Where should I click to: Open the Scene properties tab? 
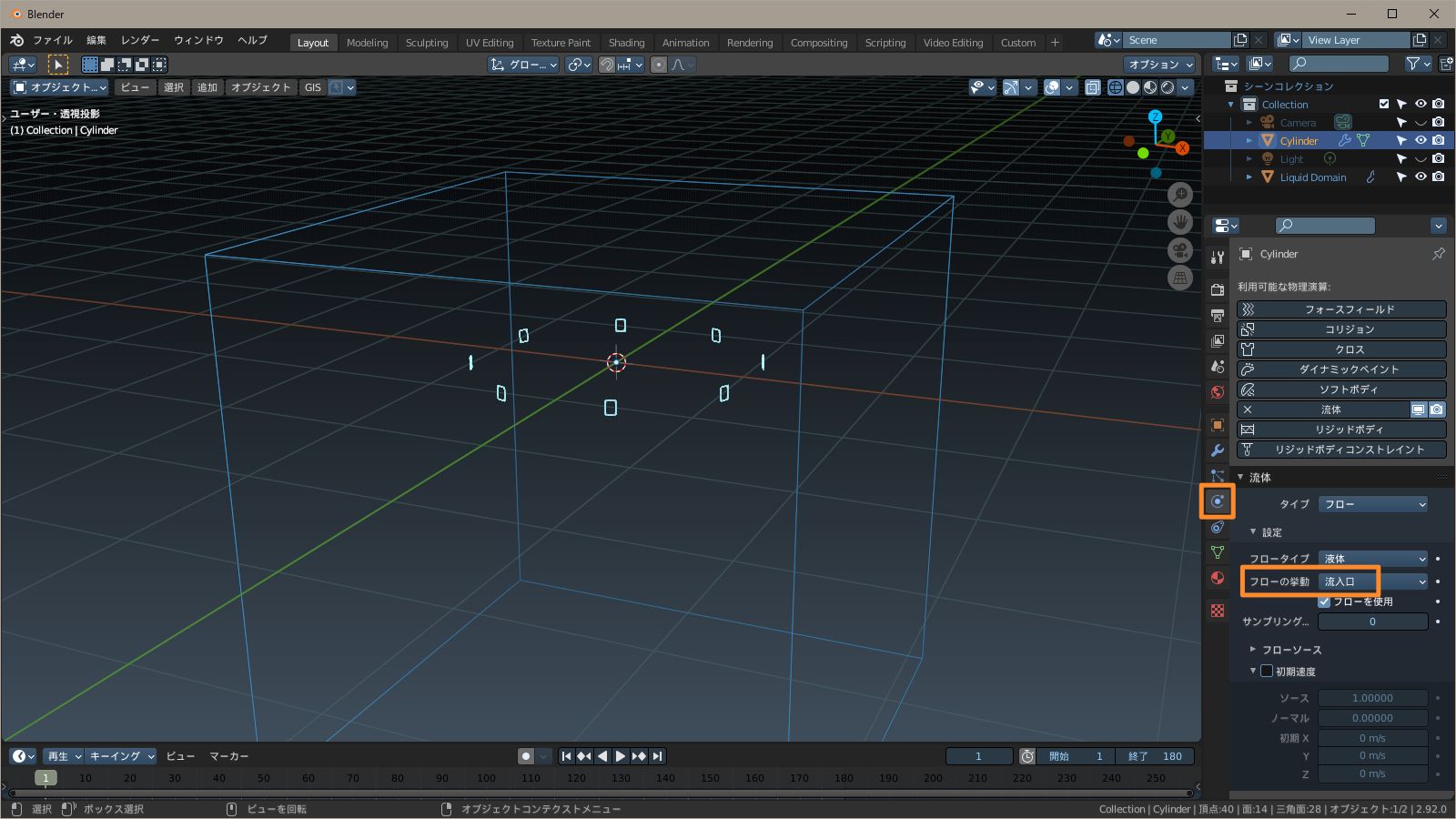tap(1218, 366)
